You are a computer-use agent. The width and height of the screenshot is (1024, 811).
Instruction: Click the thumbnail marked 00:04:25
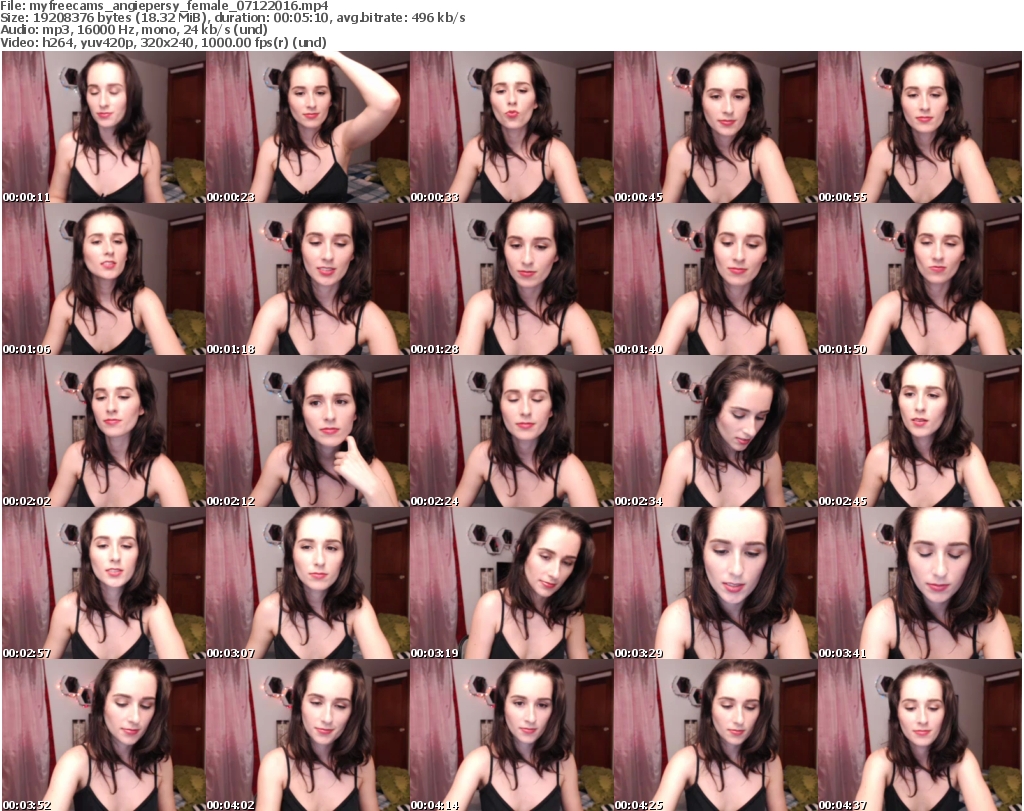click(715, 735)
